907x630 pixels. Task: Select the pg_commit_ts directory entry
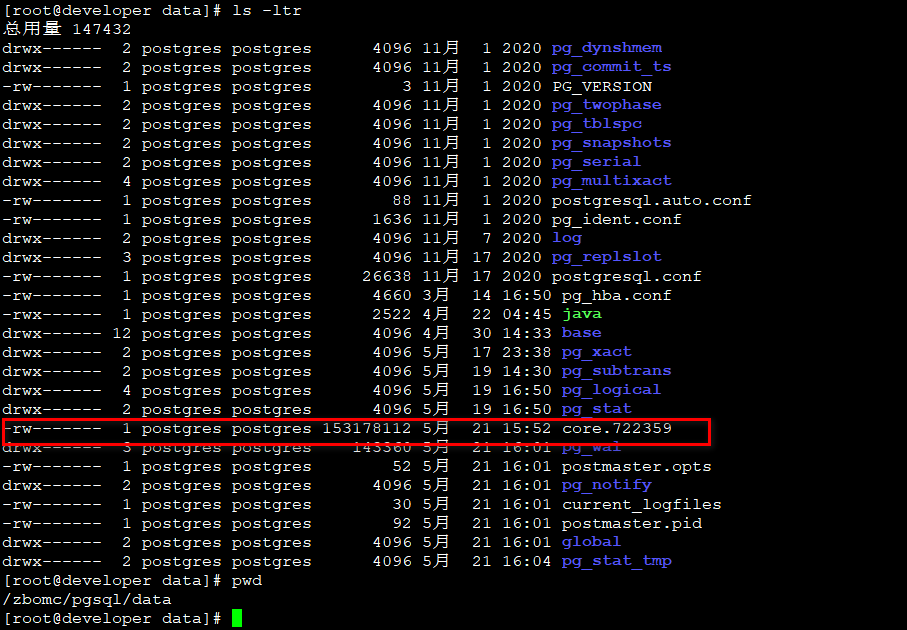pos(611,67)
